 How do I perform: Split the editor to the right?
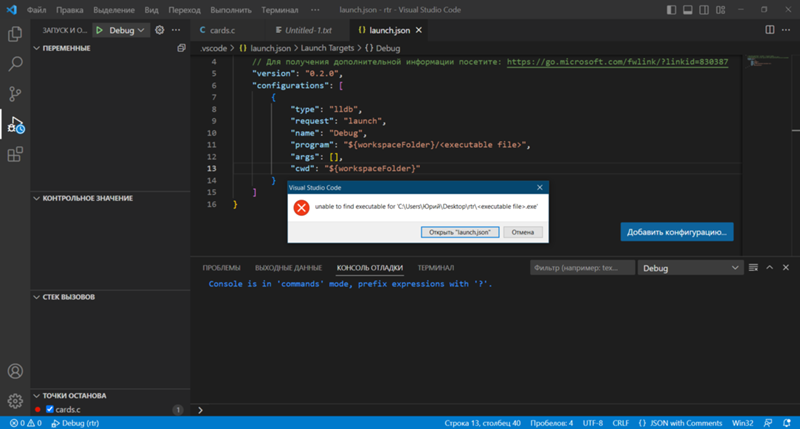click(x=769, y=30)
